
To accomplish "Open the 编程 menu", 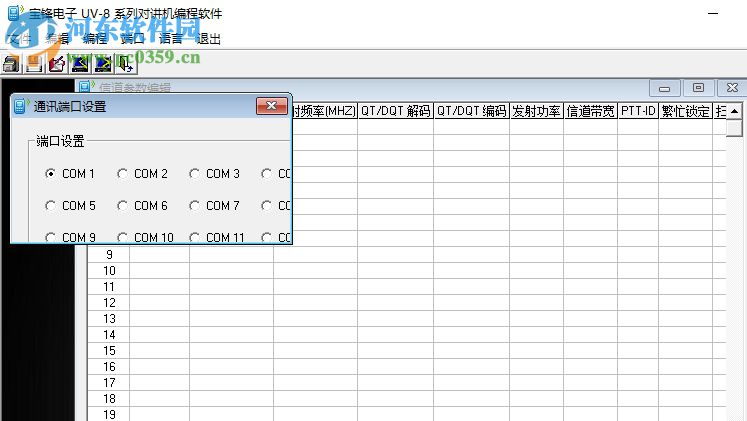I will point(95,39).
